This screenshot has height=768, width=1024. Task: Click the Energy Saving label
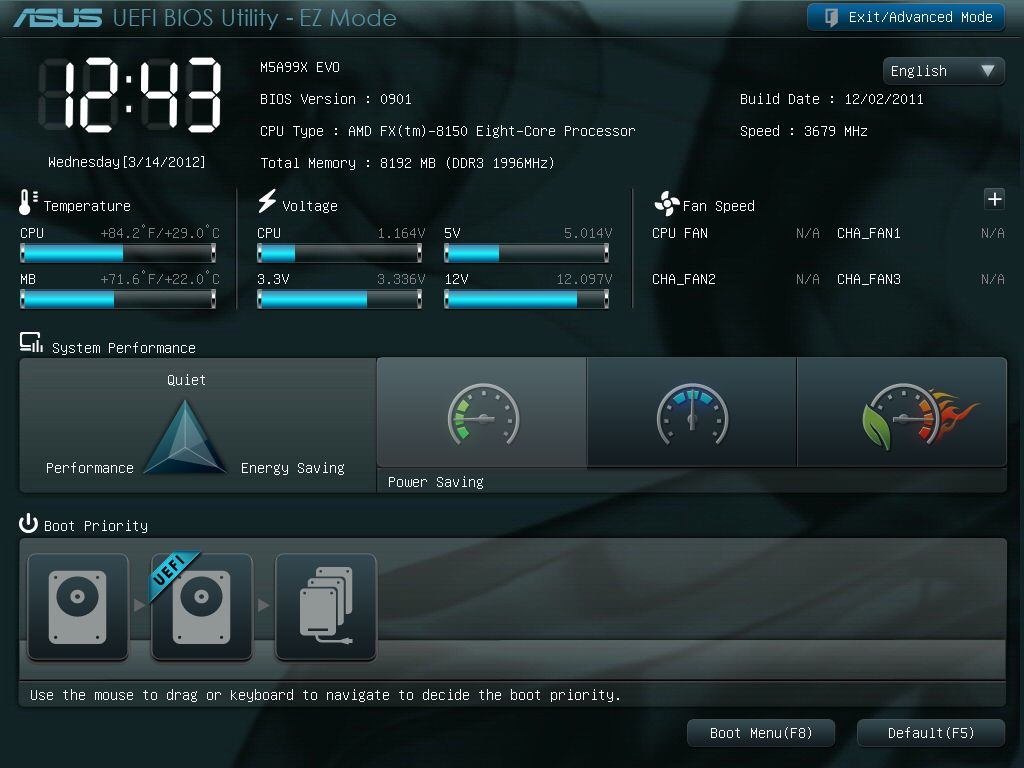point(293,468)
